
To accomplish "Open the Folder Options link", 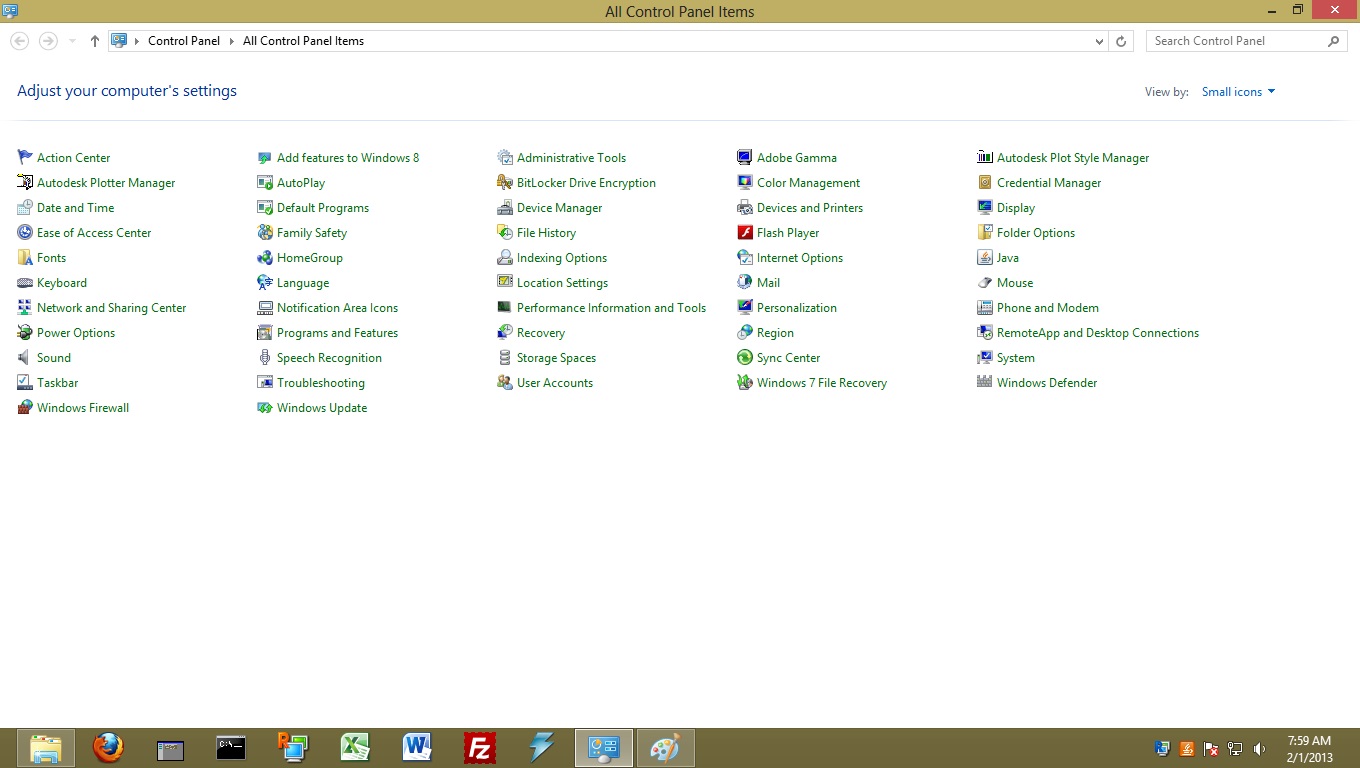I will pyautogui.click(x=1036, y=233).
